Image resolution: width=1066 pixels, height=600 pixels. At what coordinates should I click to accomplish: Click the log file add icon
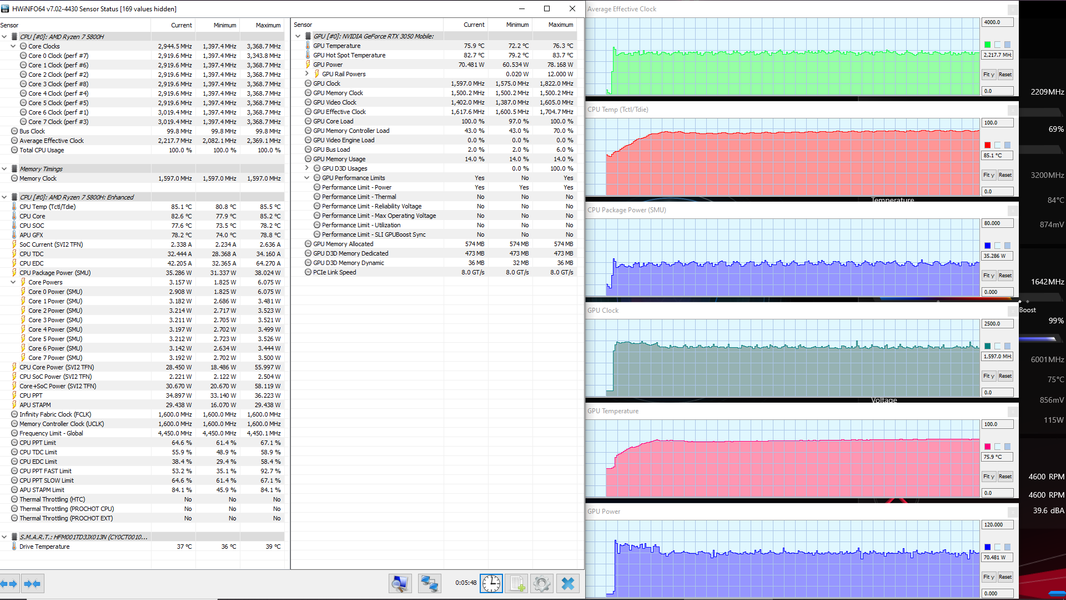tap(517, 583)
